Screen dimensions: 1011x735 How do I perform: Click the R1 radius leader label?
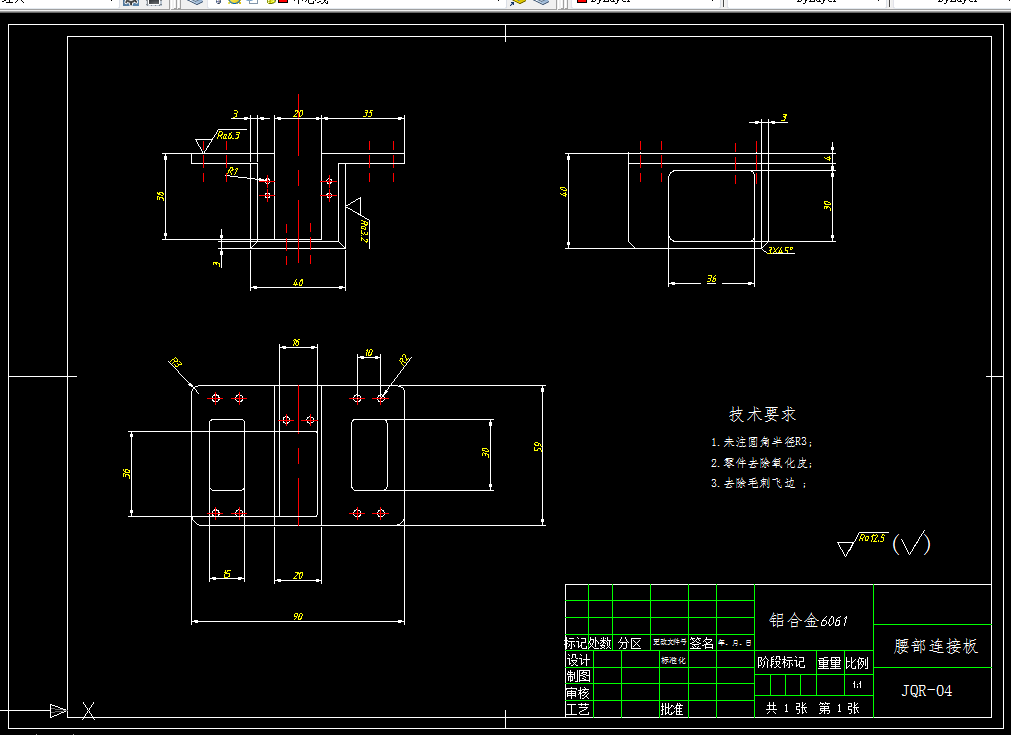click(233, 172)
